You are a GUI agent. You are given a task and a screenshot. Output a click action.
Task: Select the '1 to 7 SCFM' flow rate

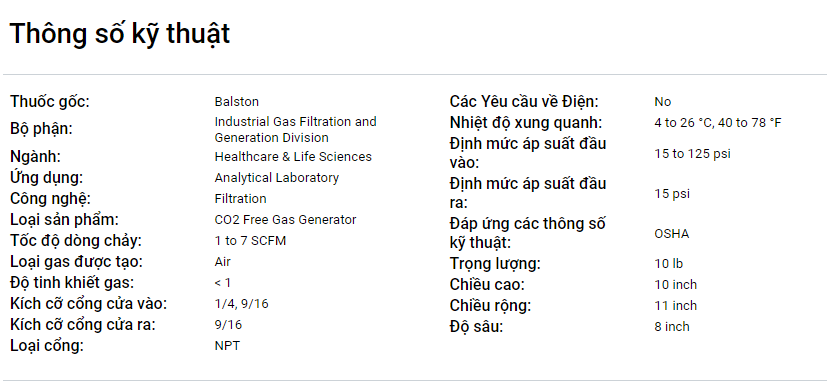click(250, 241)
